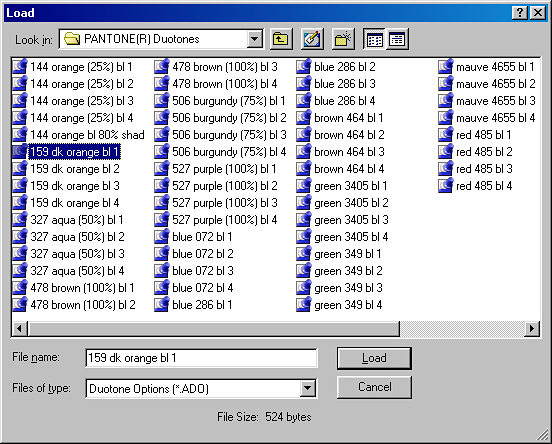
Task: Click file icon of blue 286 bl 2
Action: [x=304, y=66]
